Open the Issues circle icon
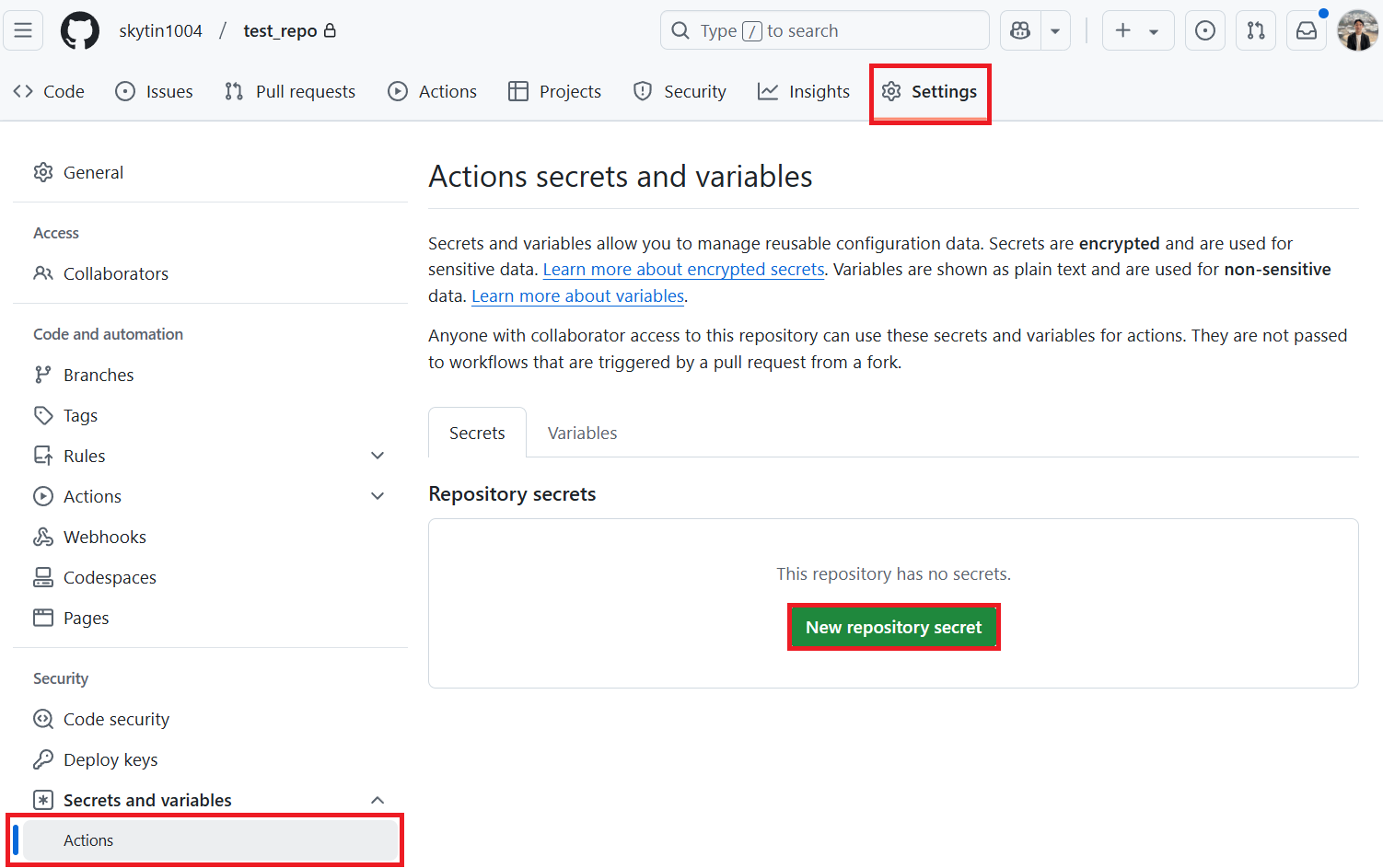This screenshot has width=1383, height=868. (124, 90)
